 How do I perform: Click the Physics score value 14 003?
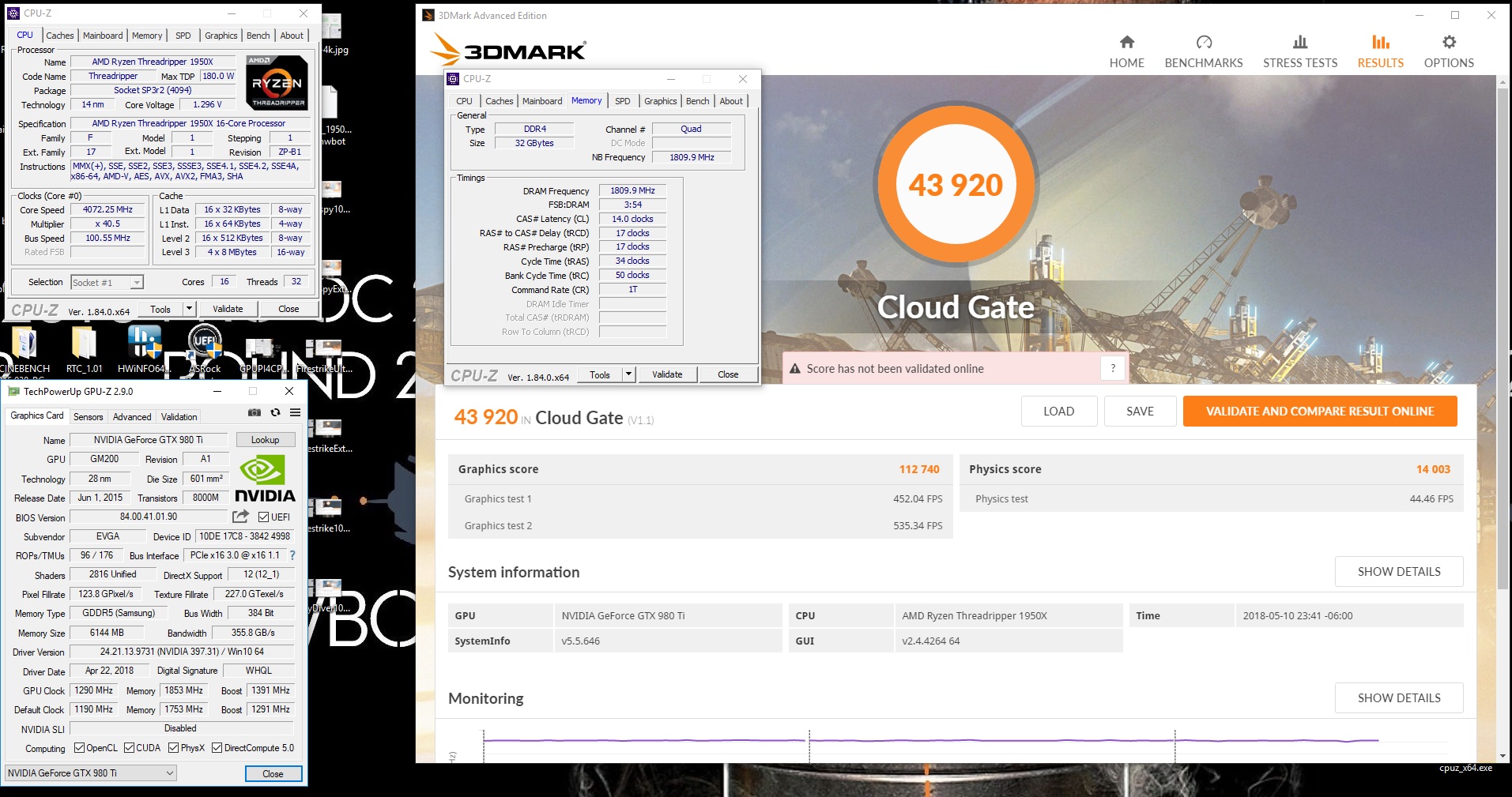pos(1433,469)
